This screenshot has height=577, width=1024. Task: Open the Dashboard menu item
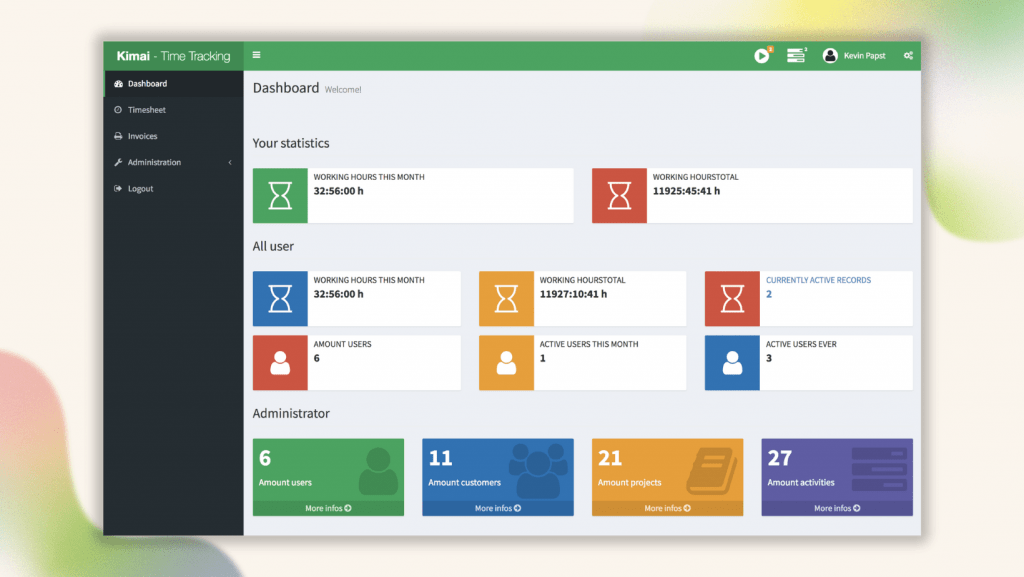pyautogui.click(x=174, y=84)
